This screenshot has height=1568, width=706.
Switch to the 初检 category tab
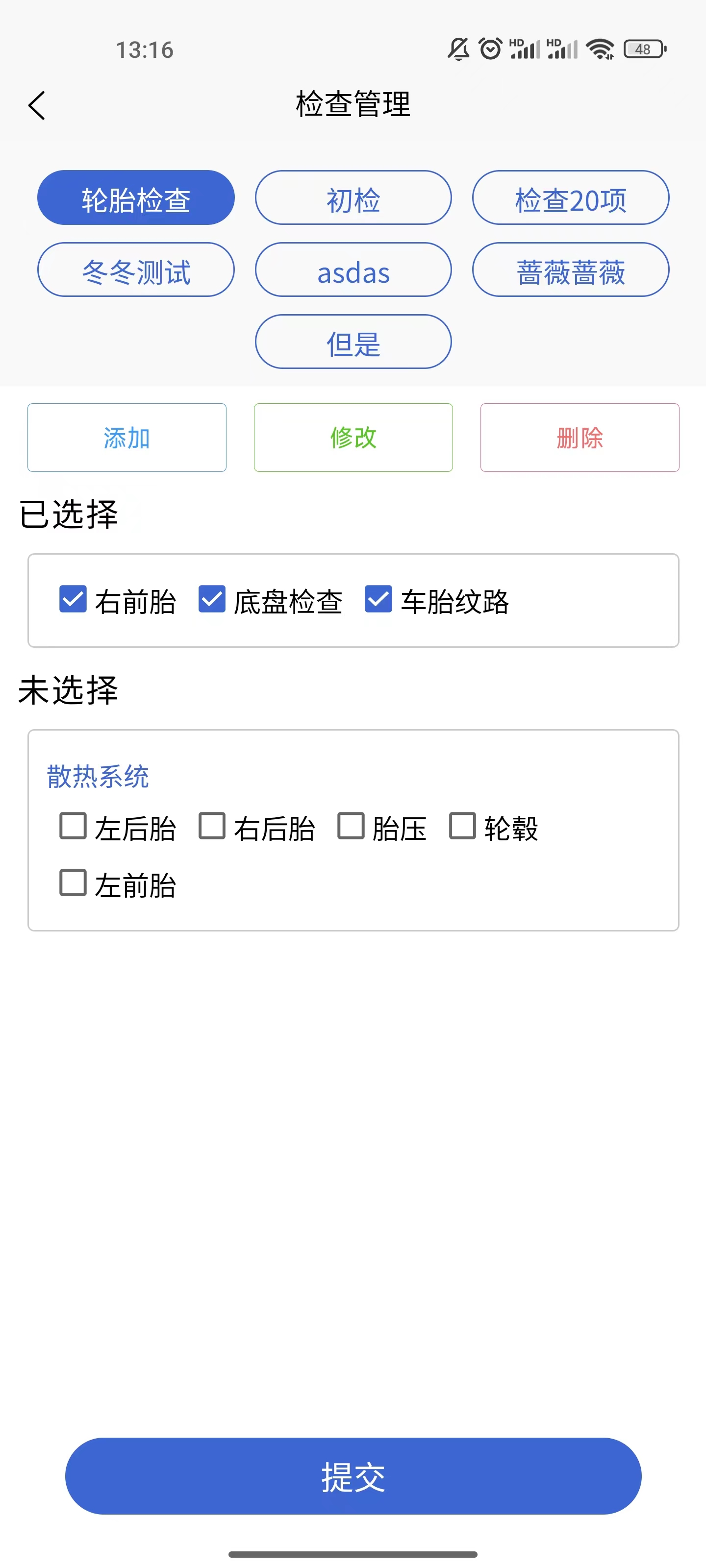[x=353, y=198]
